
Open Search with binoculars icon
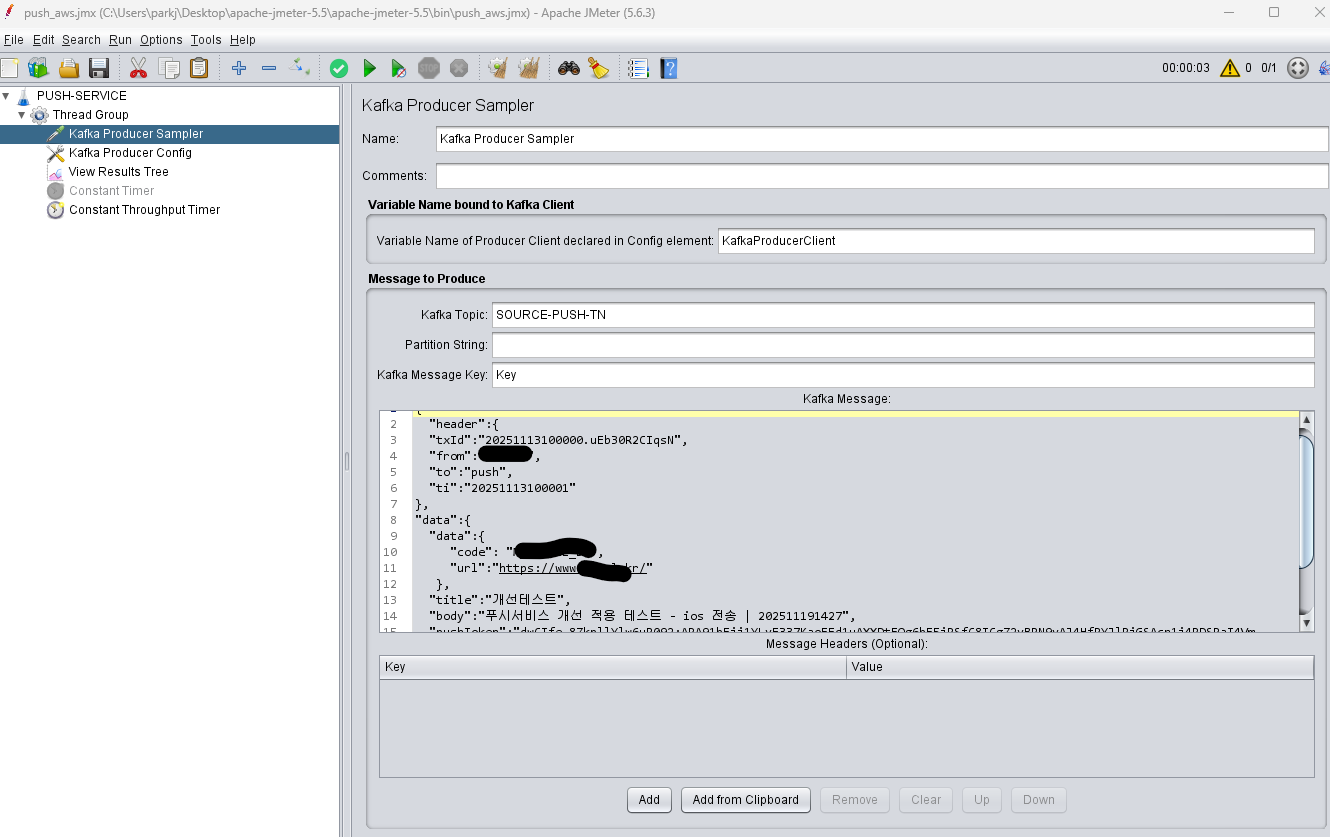[569, 68]
